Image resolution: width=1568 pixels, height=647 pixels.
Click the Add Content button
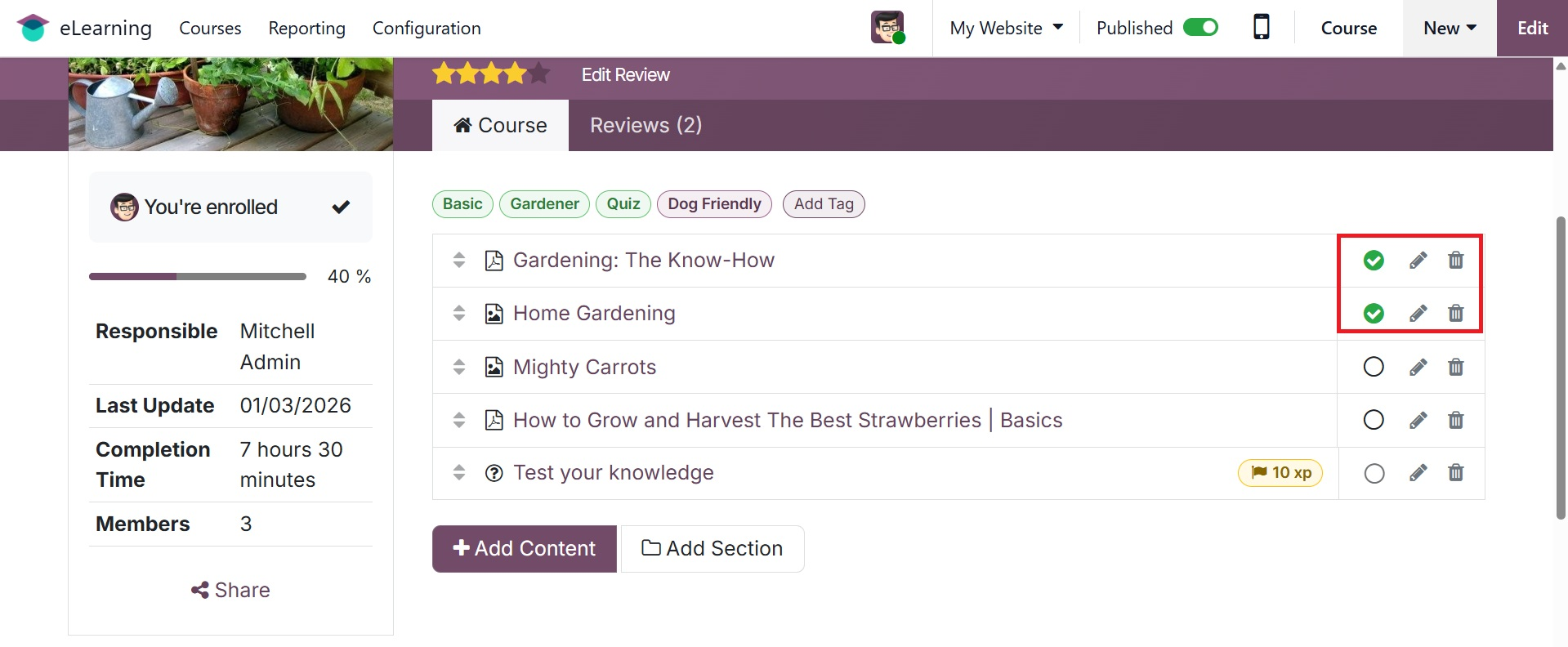point(525,548)
